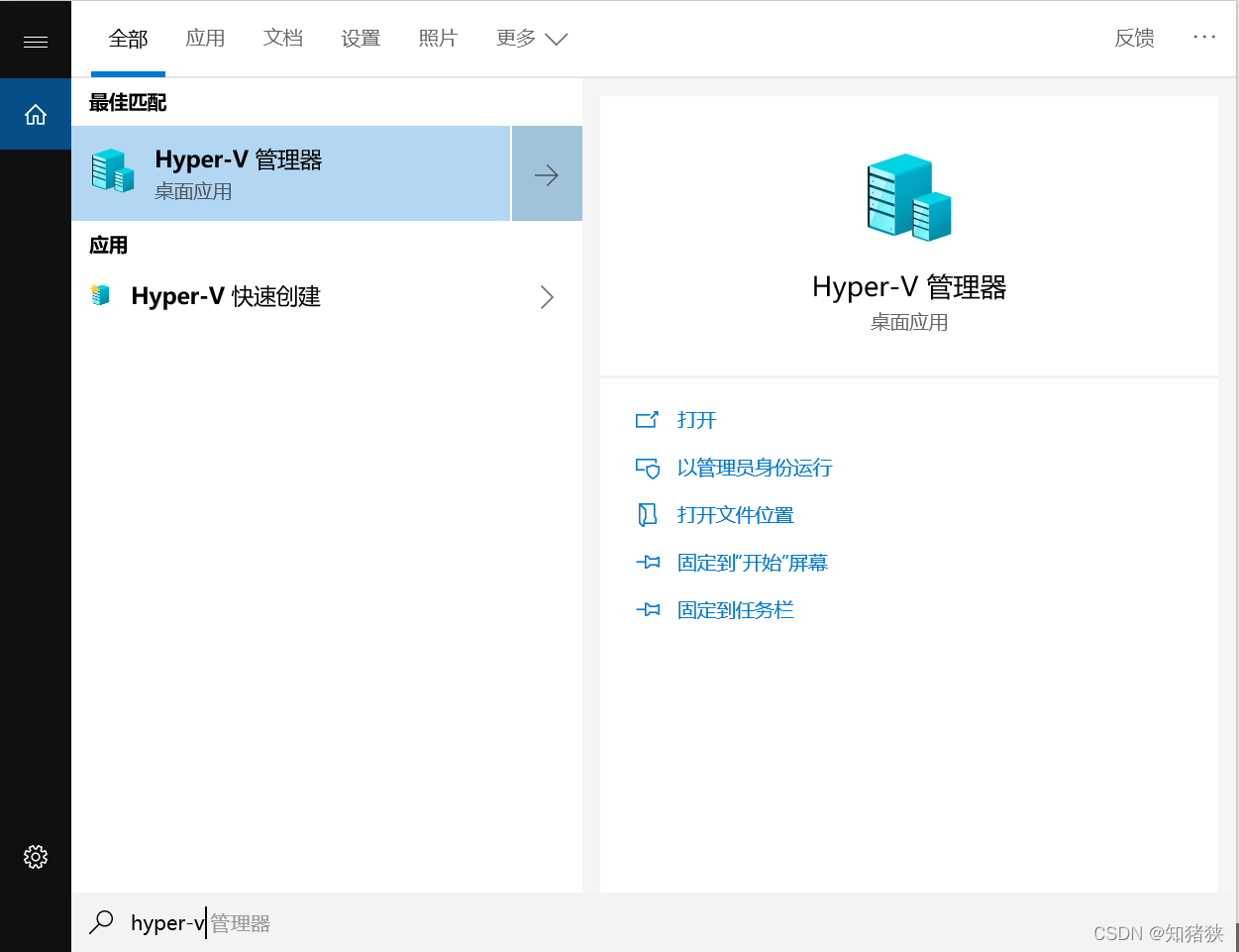Screen dimensions: 1239x952
Task: Click the 应用 section header above Hyper-V 快速创建
Action: point(108,245)
